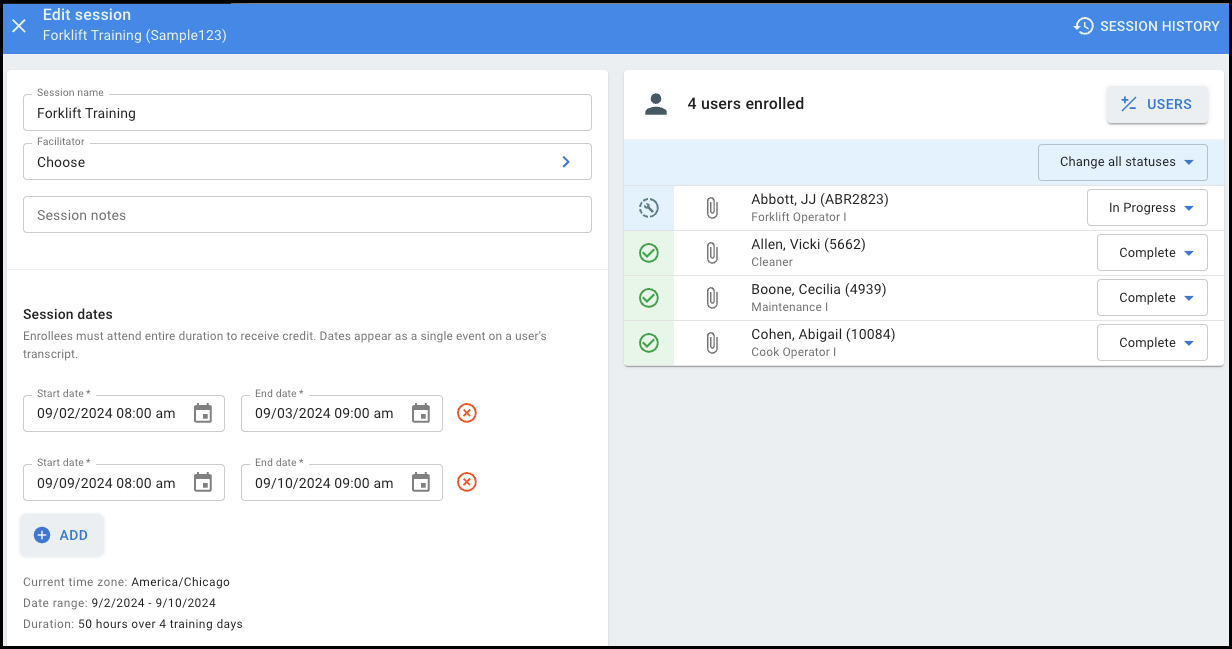Click green complete checkmark for Boone, Cecilia
The height and width of the screenshot is (649, 1232).
[649, 298]
